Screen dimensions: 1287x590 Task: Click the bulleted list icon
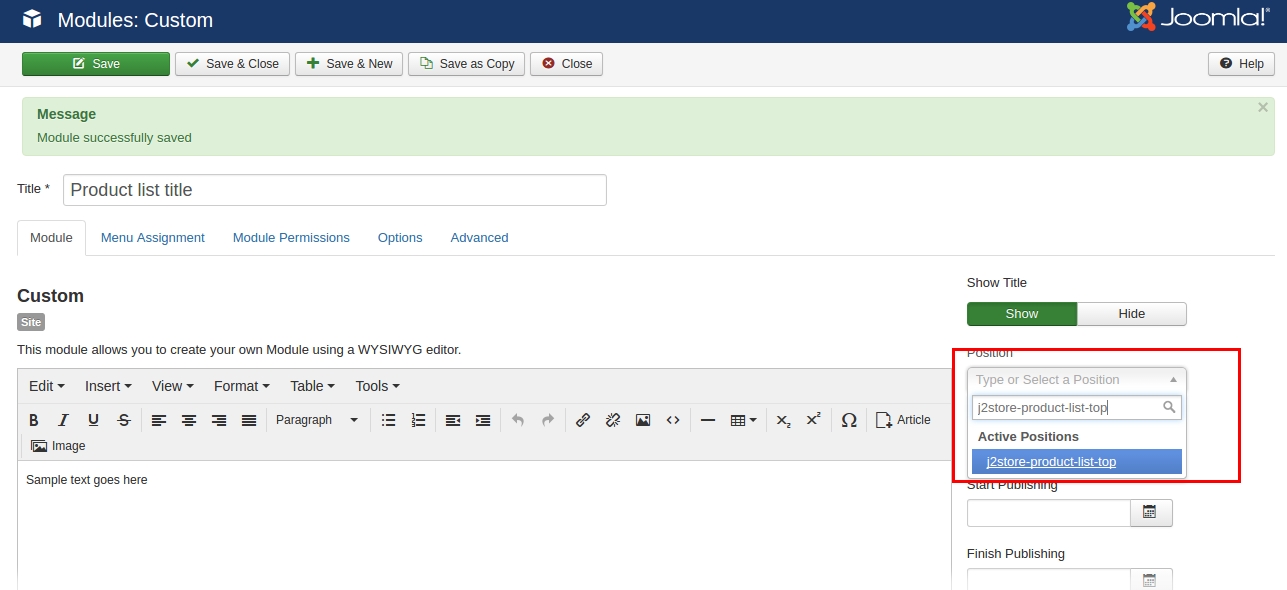[389, 420]
